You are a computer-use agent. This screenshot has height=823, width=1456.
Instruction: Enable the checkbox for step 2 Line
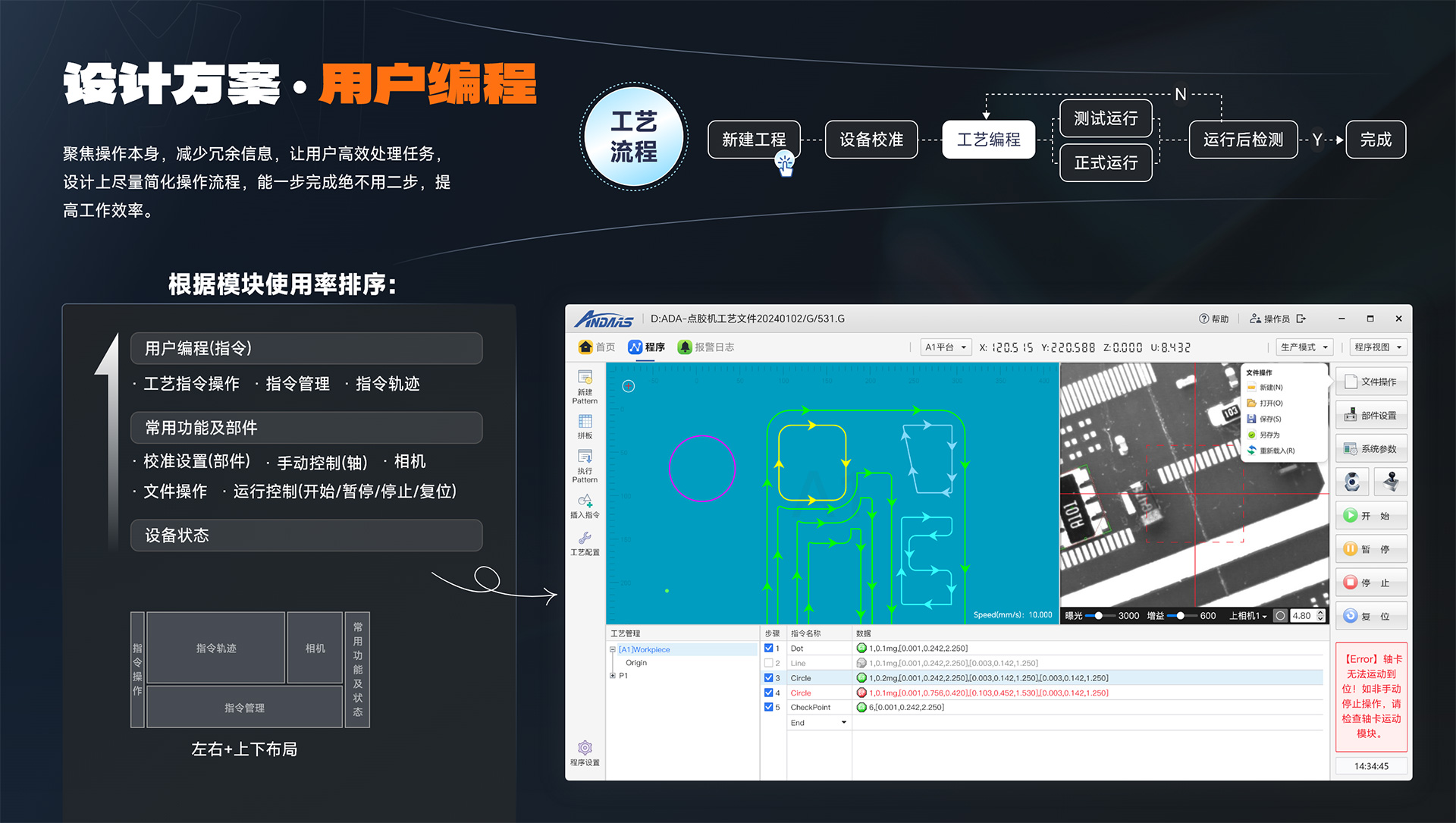point(768,662)
